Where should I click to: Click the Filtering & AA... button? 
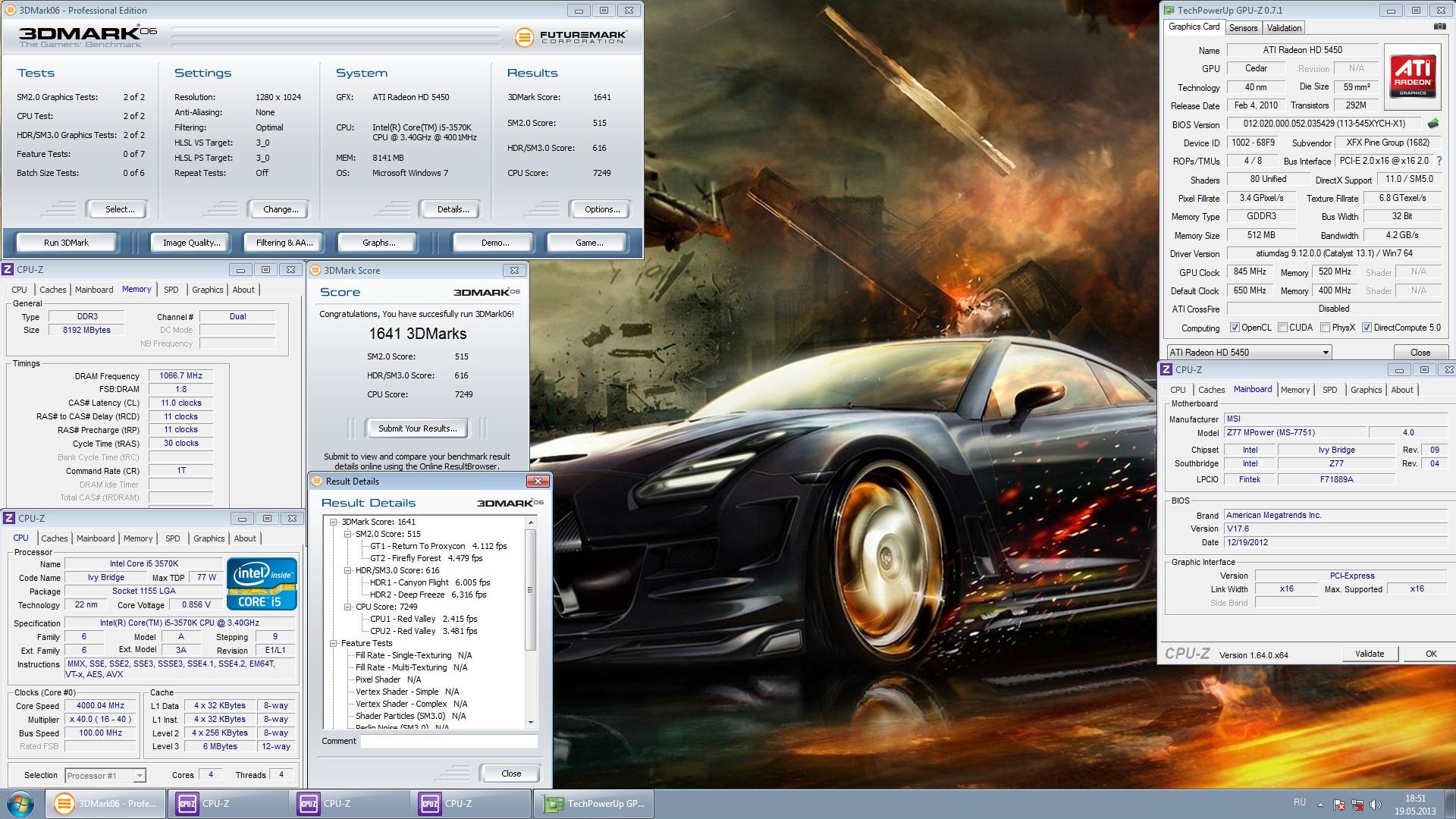284,243
